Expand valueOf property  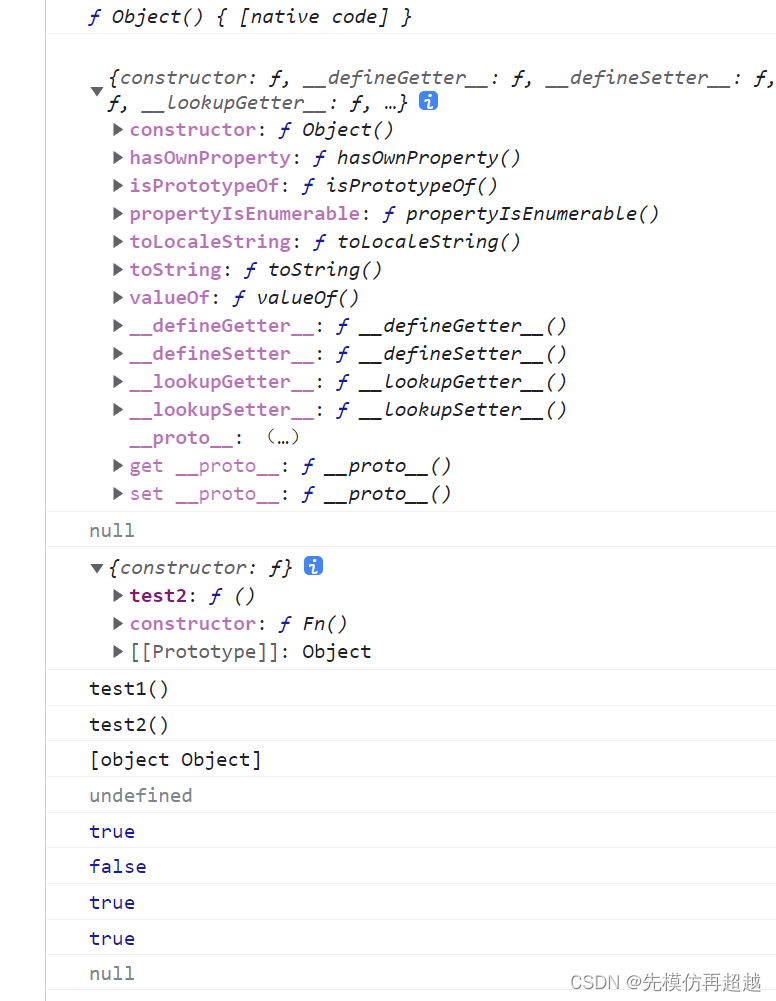coord(117,297)
